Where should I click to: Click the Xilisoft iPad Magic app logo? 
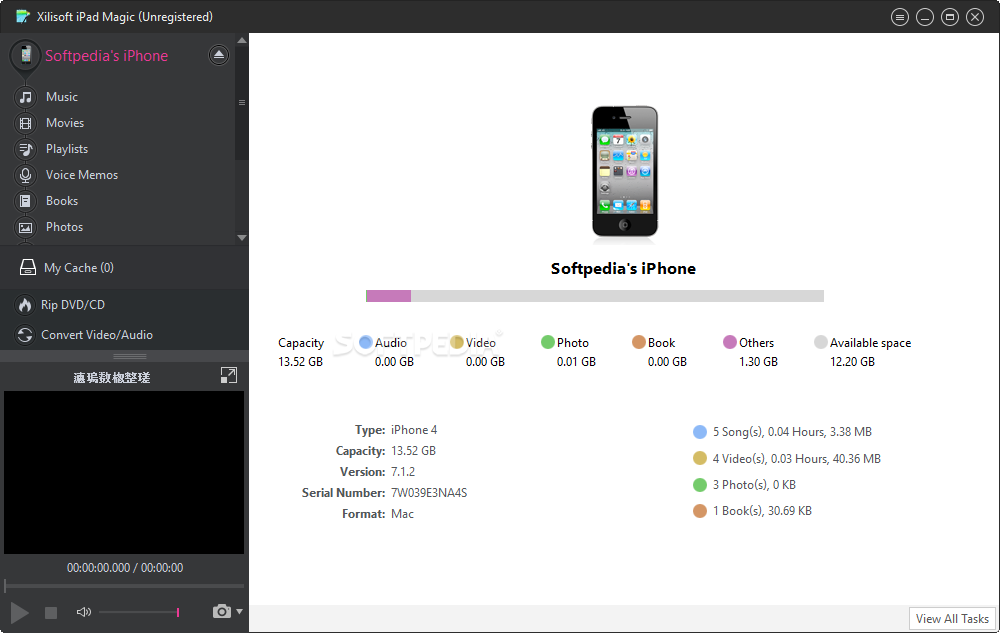tap(23, 17)
